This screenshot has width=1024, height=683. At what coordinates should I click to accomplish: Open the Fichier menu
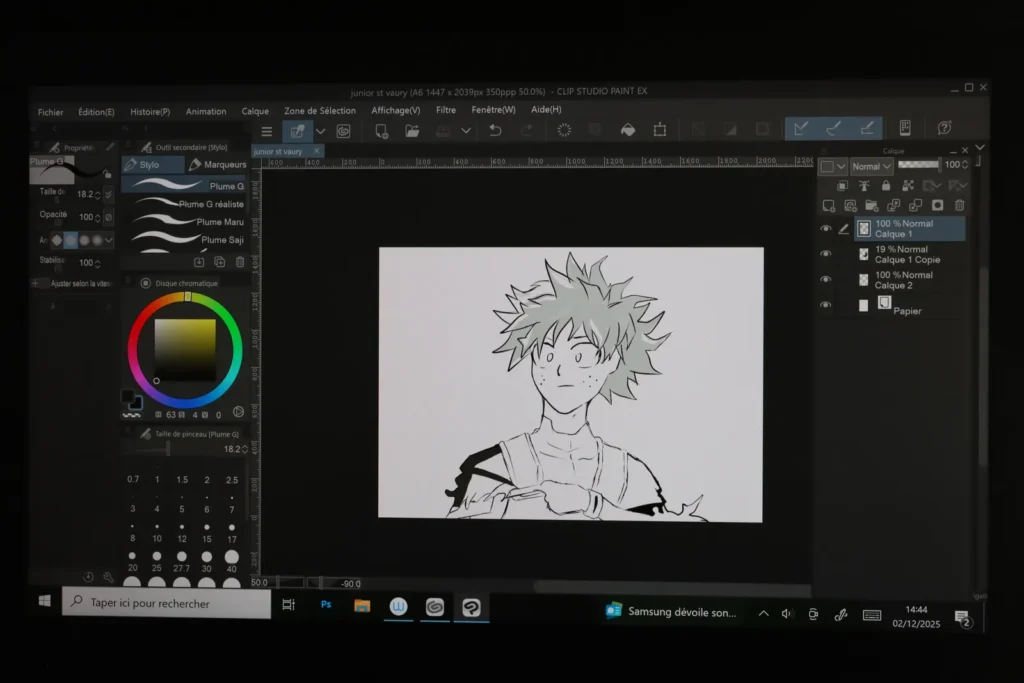point(50,112)
